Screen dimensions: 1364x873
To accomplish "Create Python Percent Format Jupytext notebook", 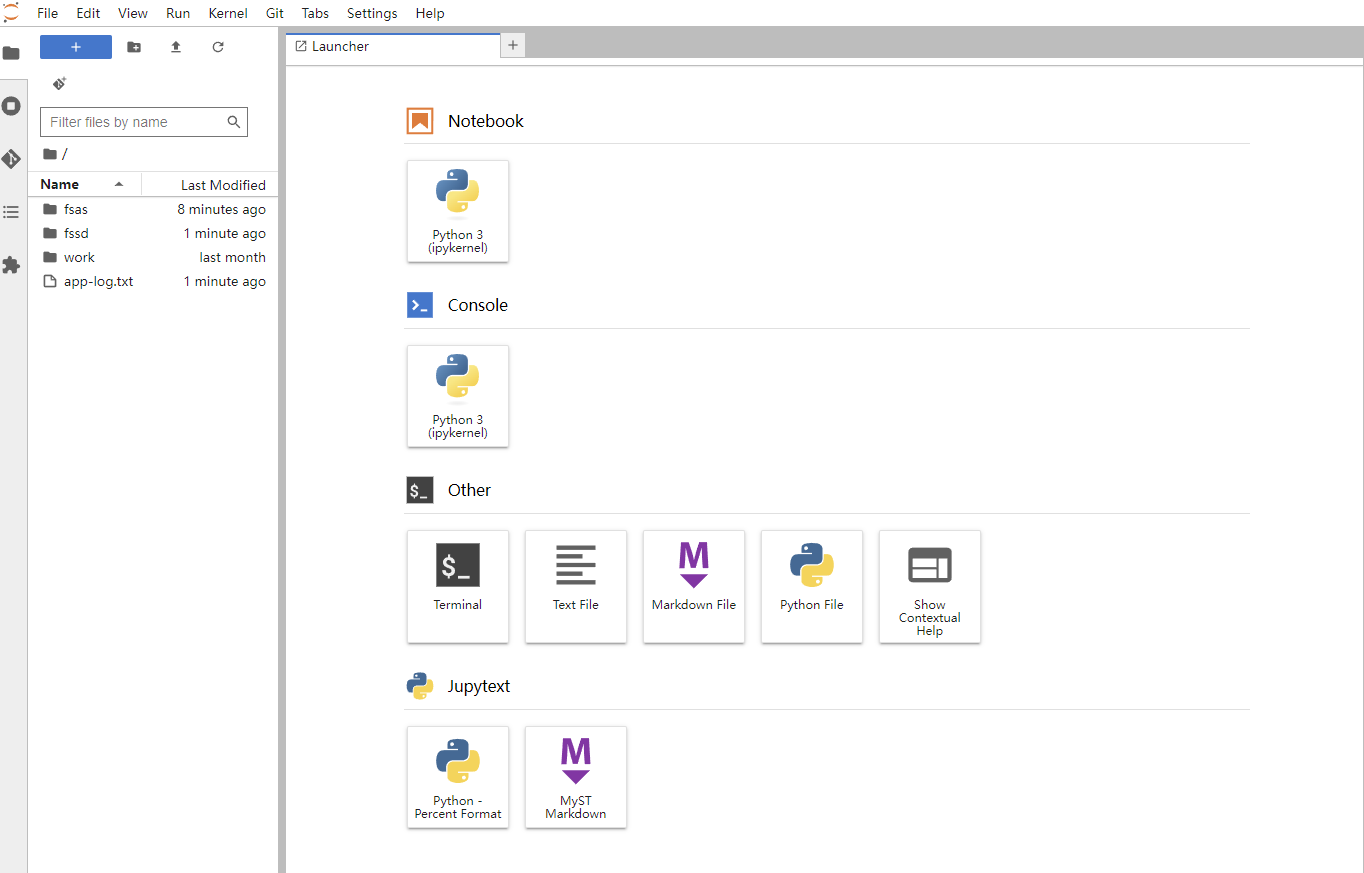I will [458, 777].
